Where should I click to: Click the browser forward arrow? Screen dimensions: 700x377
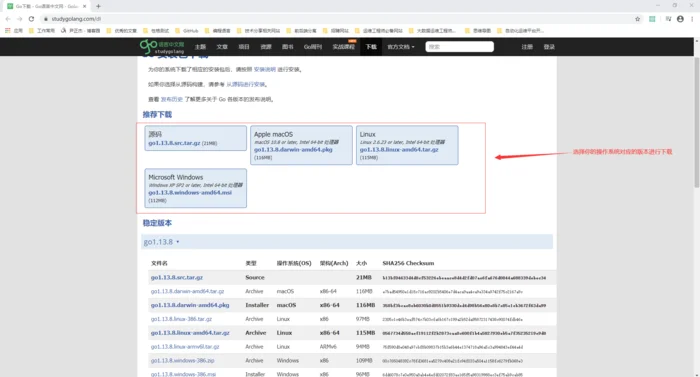click(19, 19)
